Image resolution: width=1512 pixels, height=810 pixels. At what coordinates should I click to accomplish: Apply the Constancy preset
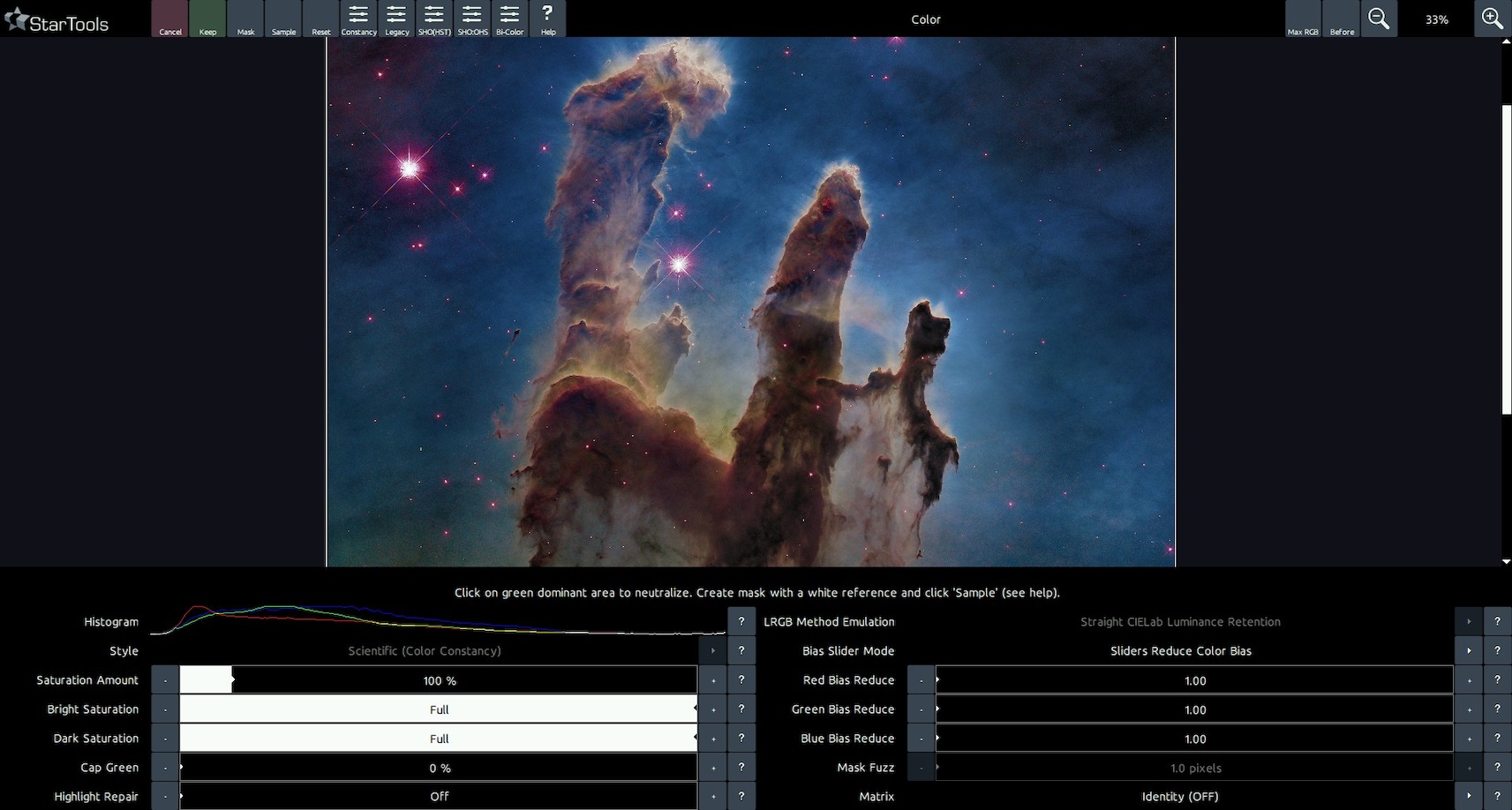tap(358, 18)
